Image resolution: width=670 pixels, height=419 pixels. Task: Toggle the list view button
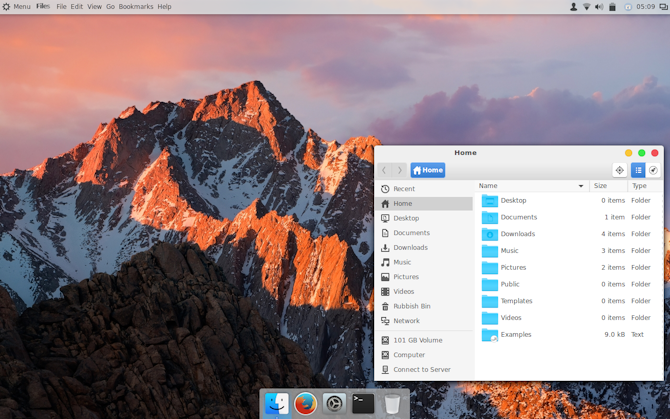(x=638, y=170)
